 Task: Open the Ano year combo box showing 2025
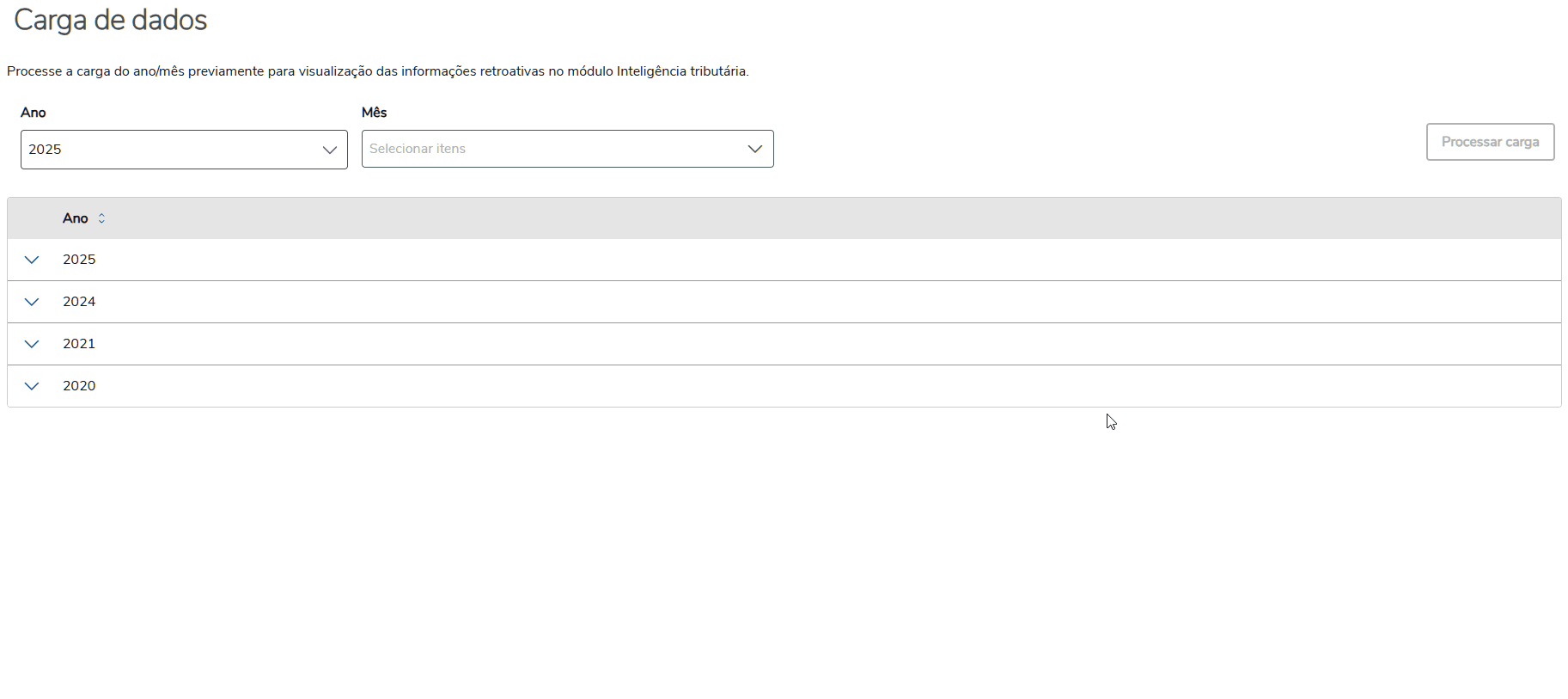point(172,150)
